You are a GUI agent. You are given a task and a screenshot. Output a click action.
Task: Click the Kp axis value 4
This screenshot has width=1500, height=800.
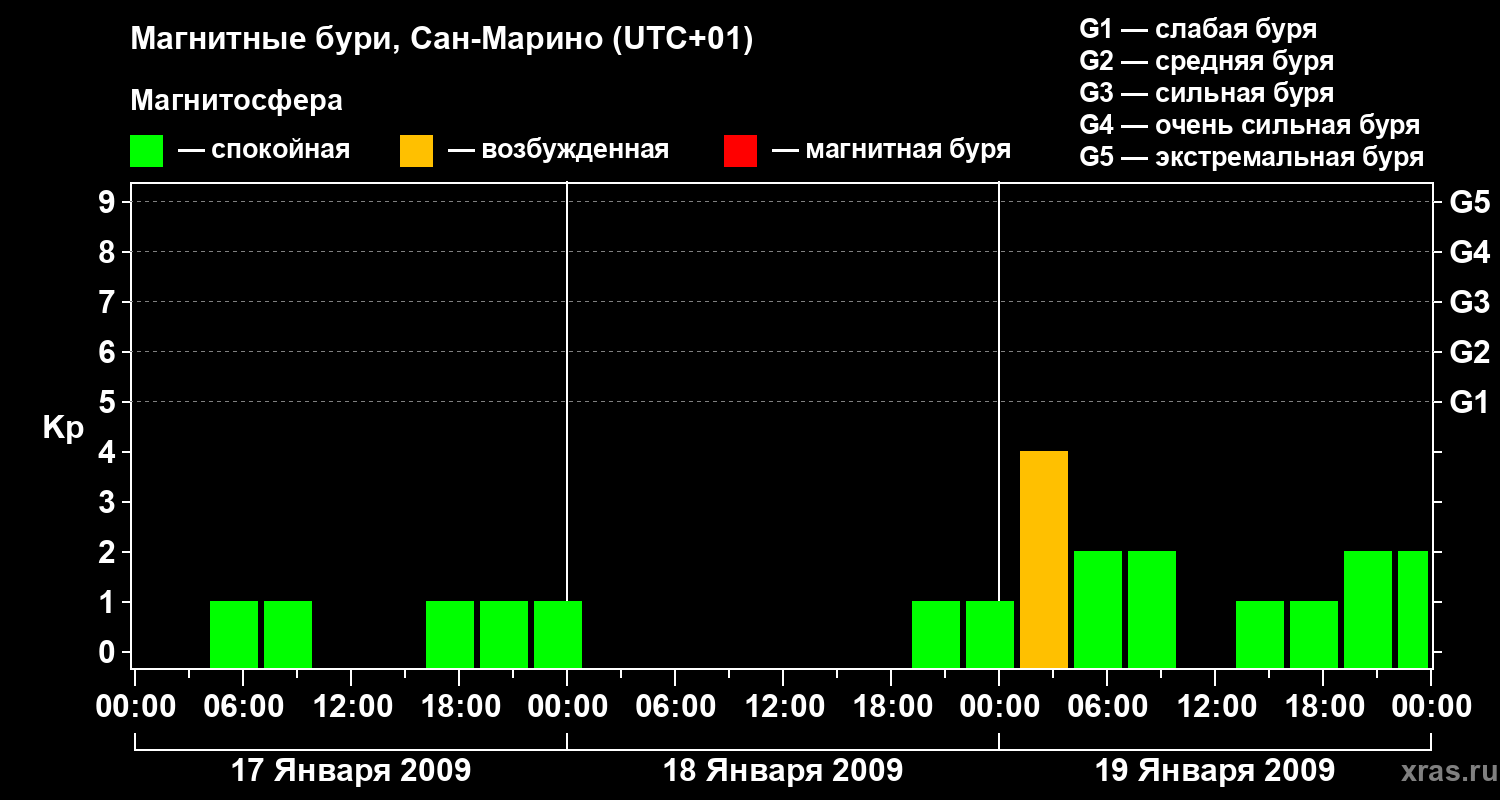coord(109,452)
